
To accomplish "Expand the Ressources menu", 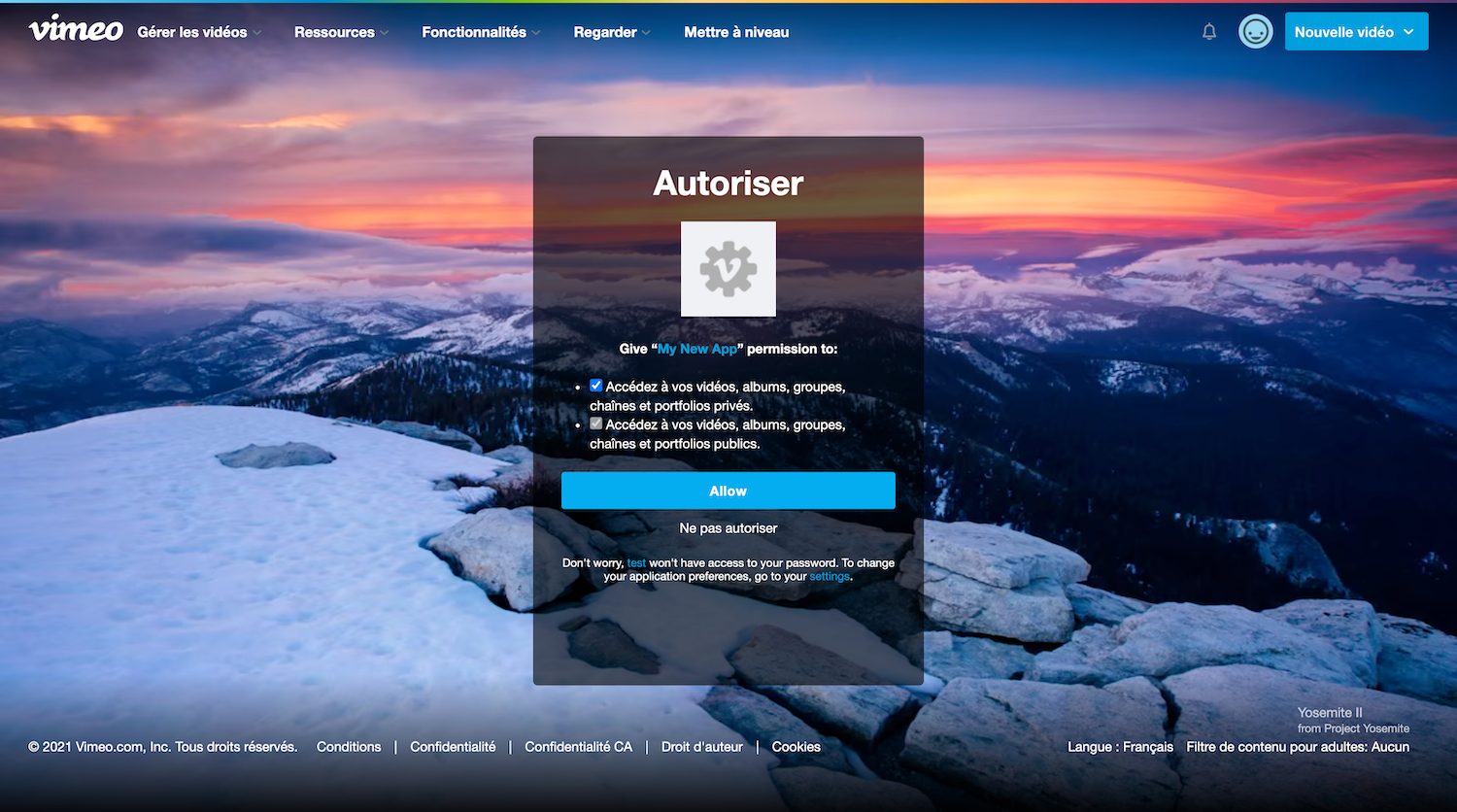I will 340,31.
